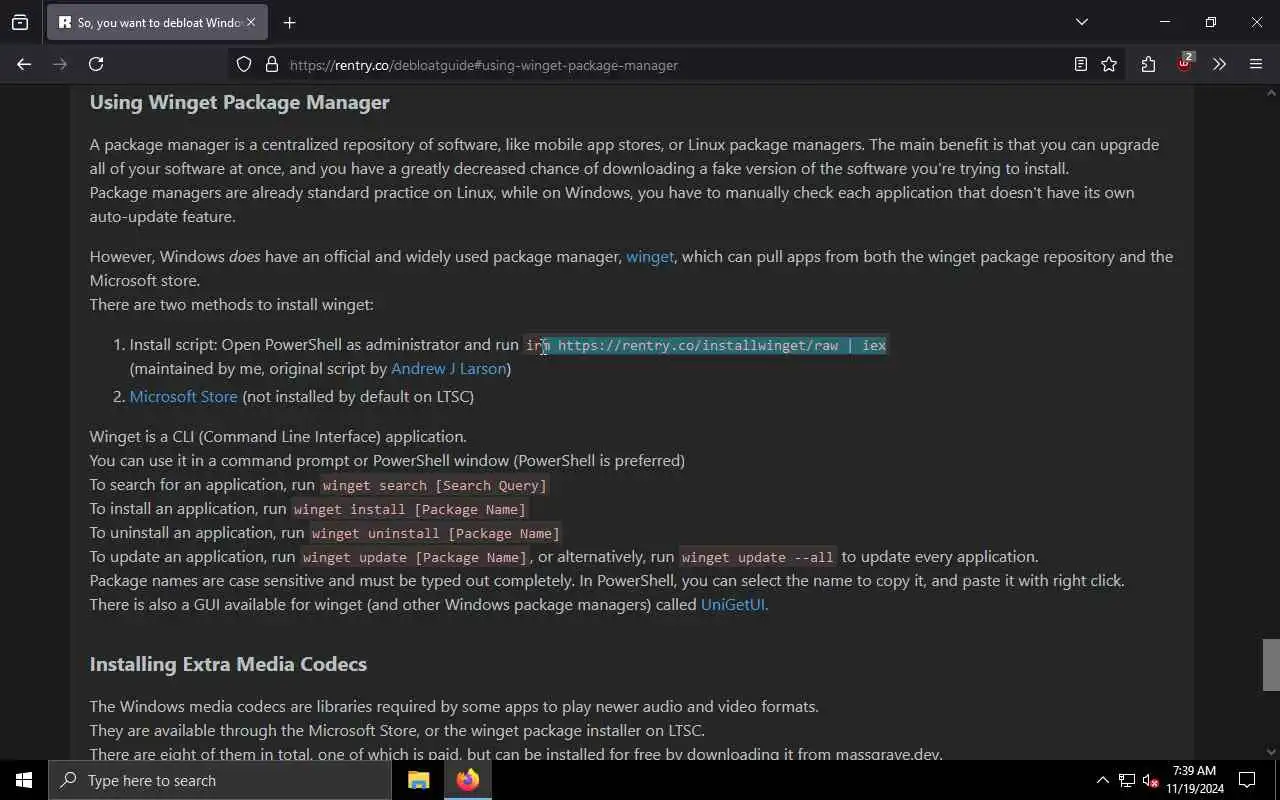This screenshot has height=800, width=1280.
Task: Focus the rentry.co address bar
Action: (x=675, y=64)
